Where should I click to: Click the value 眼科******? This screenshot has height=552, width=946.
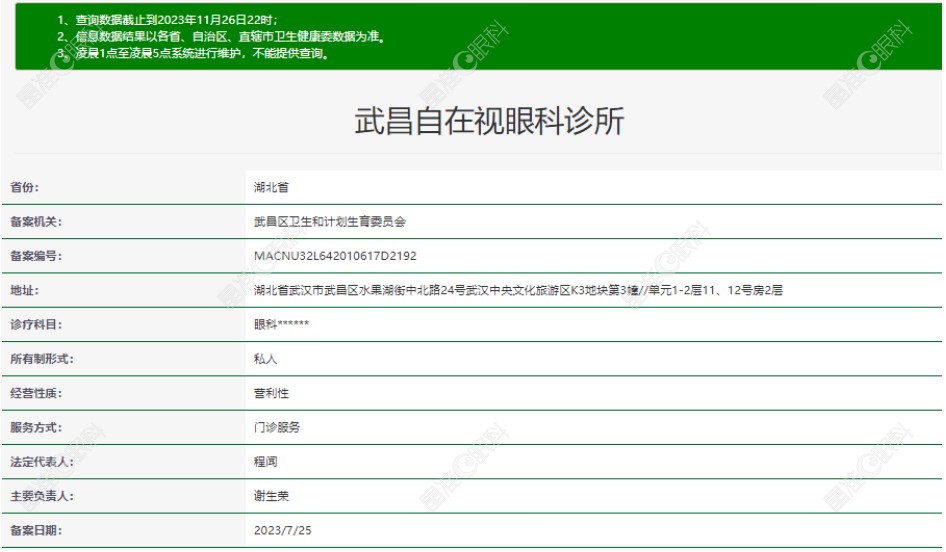(x=281, y=325)
